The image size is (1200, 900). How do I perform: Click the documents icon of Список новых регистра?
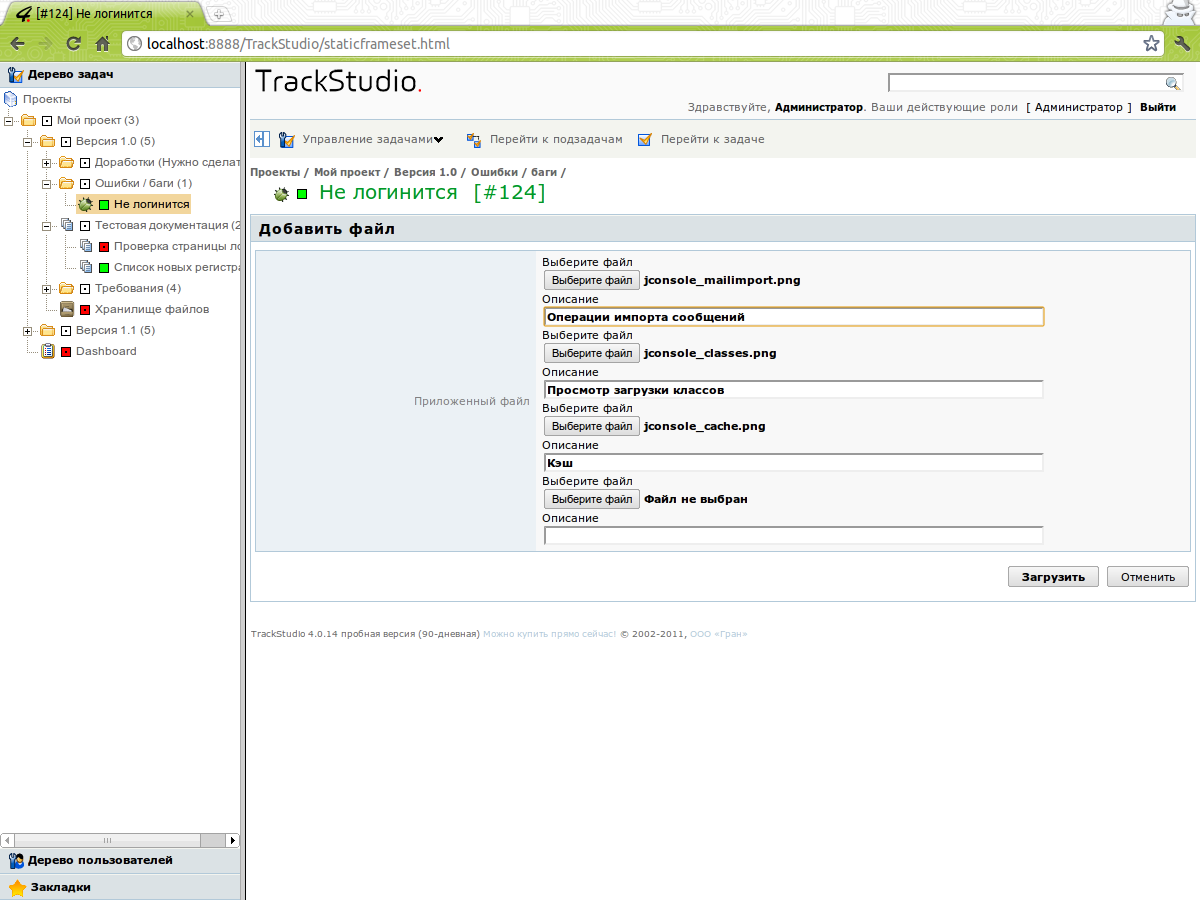[x=86, y=267]
